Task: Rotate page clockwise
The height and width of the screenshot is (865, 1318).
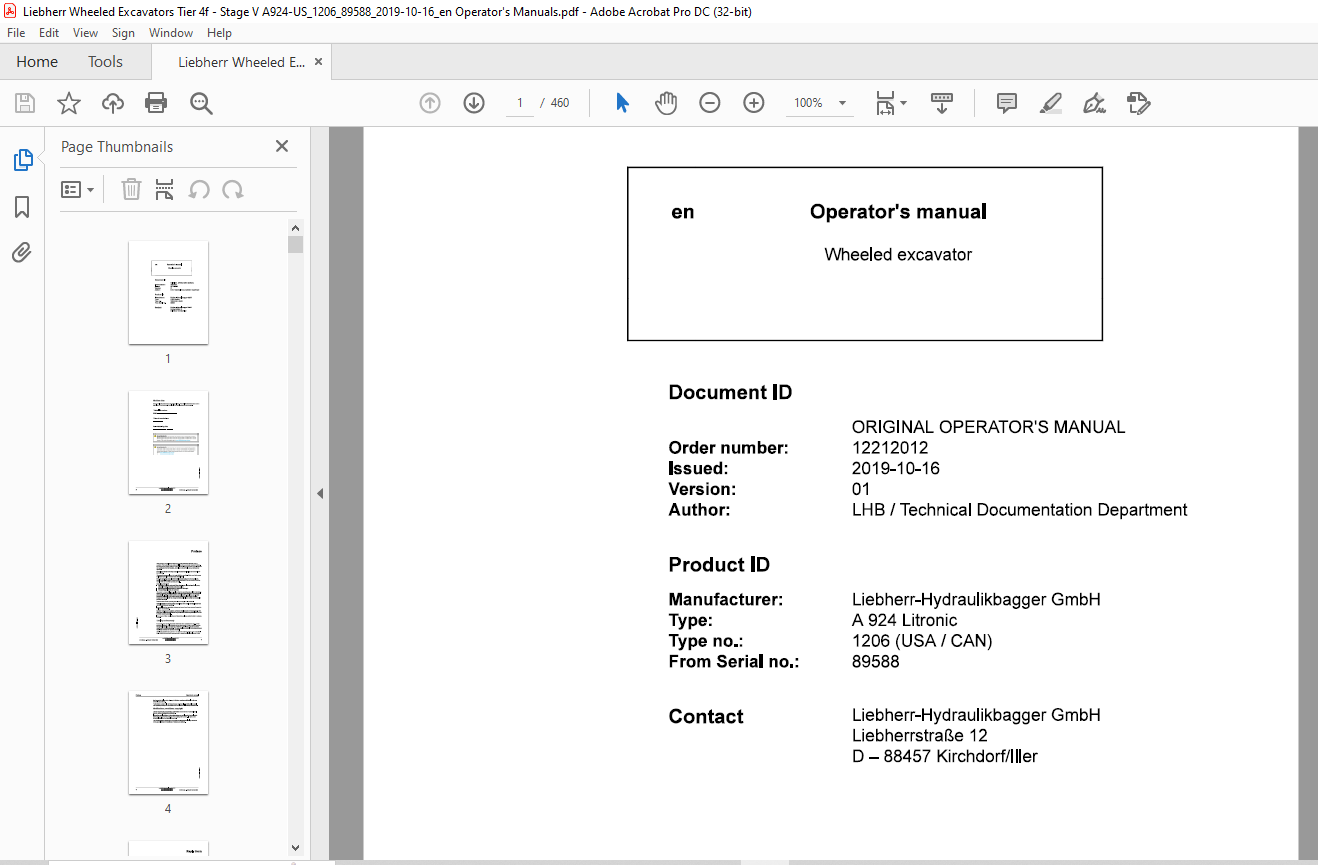Action: coord(233,189)
